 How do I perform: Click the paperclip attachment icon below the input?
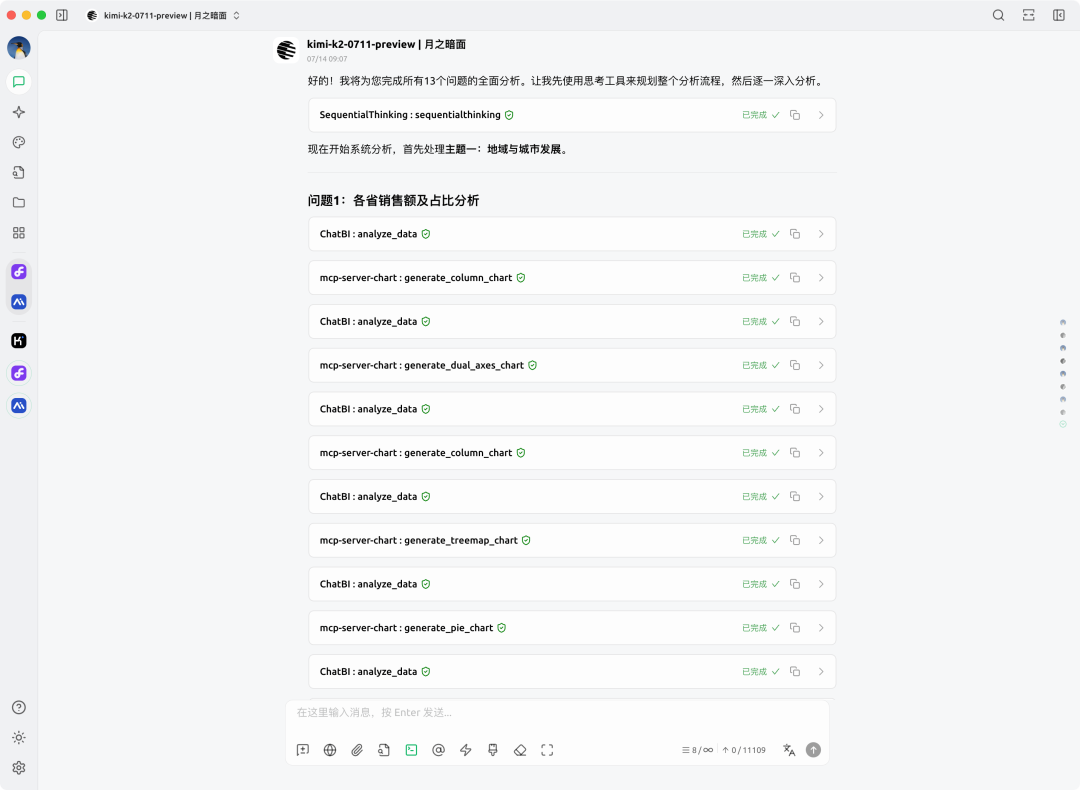tap(357, 750)
